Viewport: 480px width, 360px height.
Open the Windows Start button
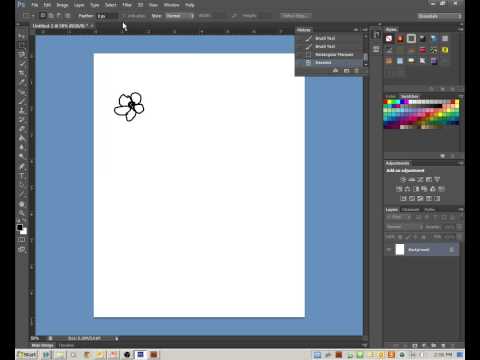point(27,355)
